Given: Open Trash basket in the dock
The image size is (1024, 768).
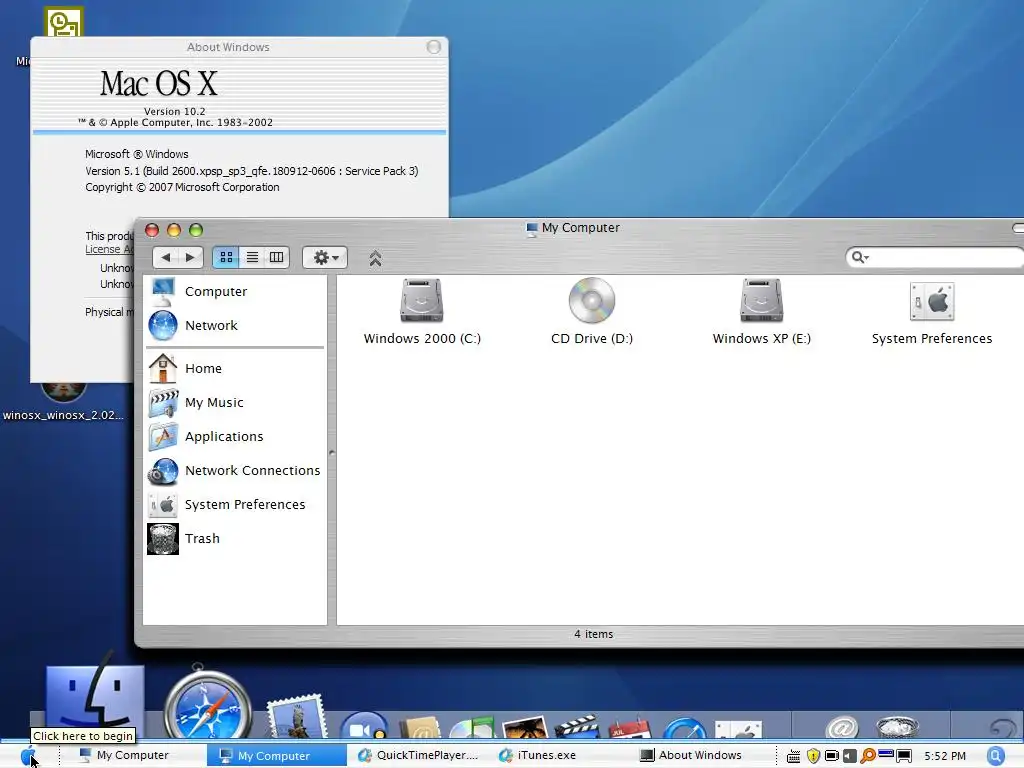Looking at the screenshot, I should pyautogui.click(x=897, y=727).
